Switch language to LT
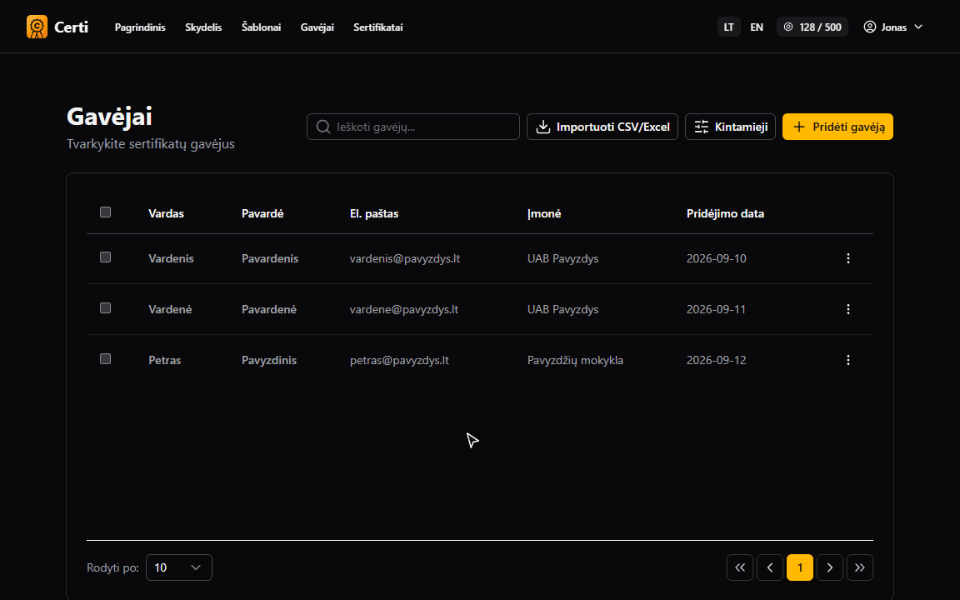 [729, 27]
